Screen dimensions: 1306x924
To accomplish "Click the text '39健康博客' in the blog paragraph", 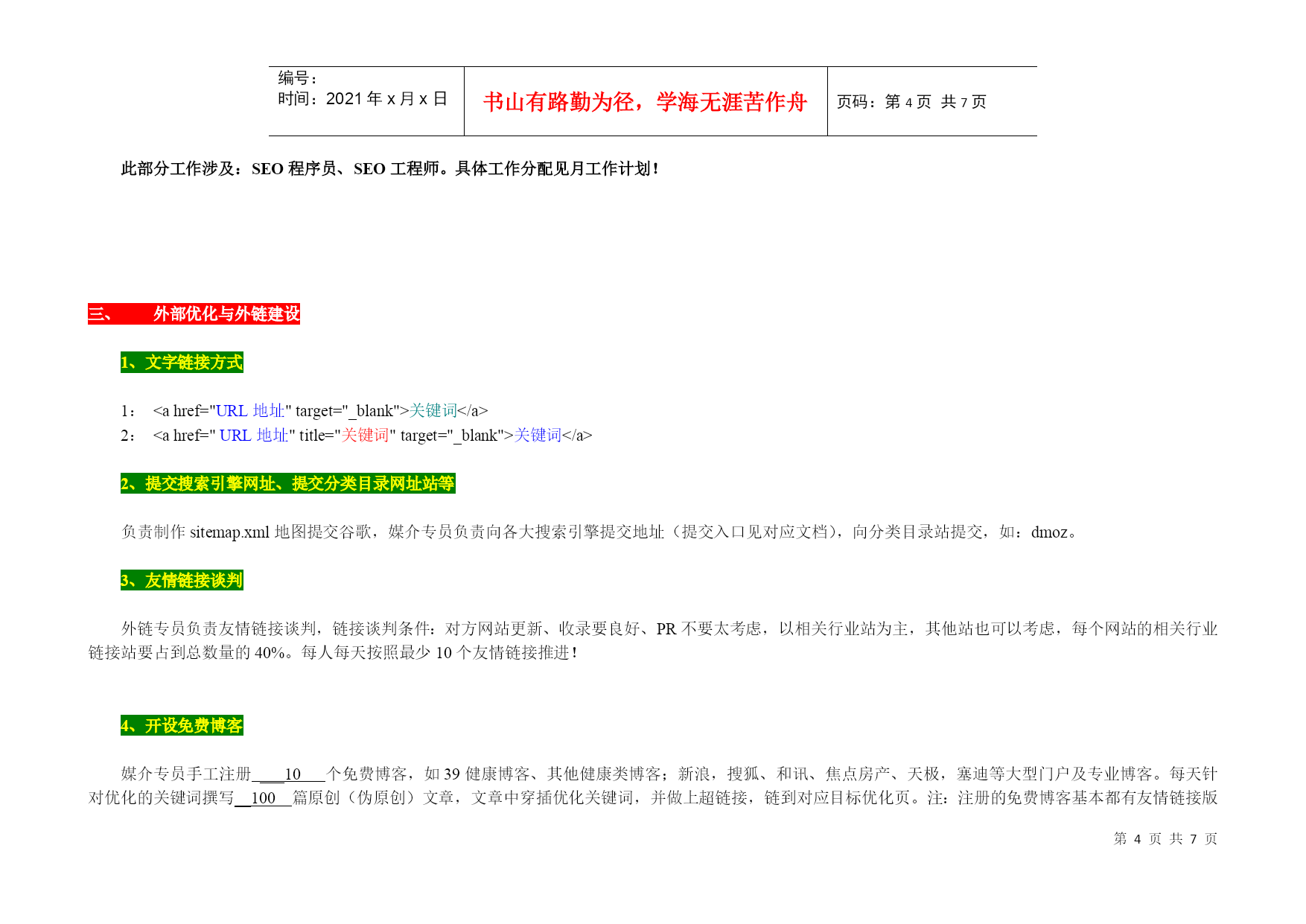I will [487, 774].
